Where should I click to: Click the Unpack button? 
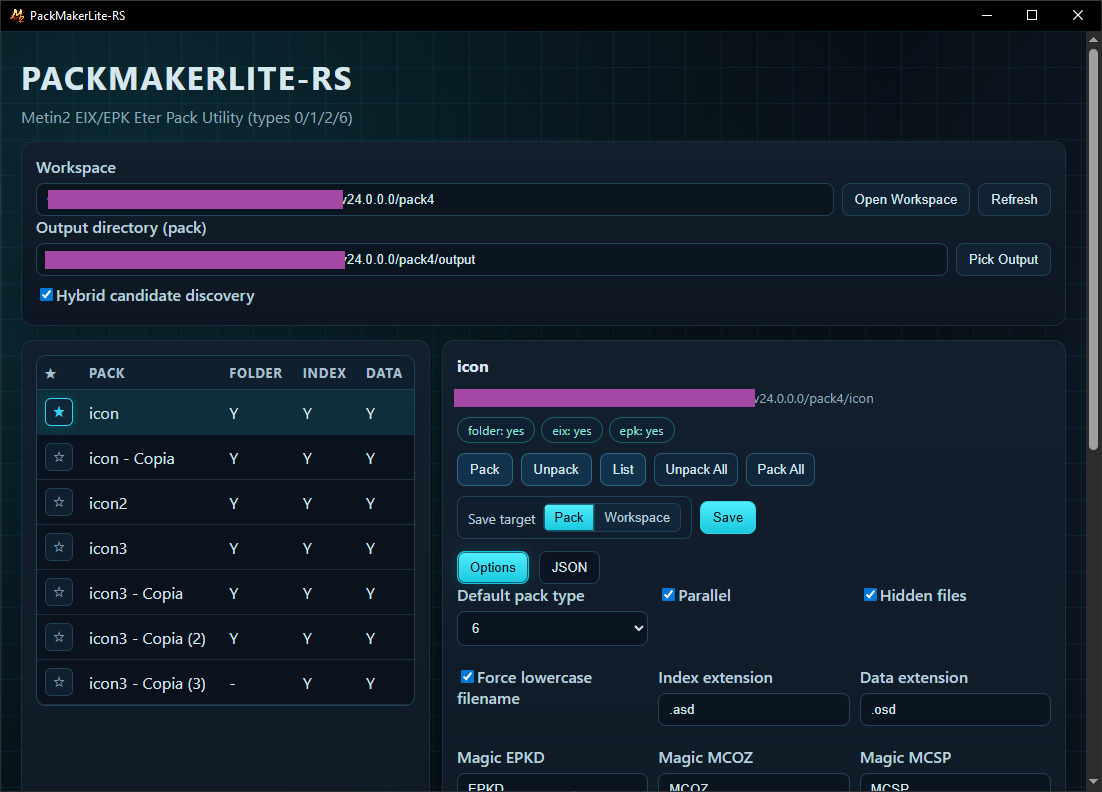click(556, 469)
